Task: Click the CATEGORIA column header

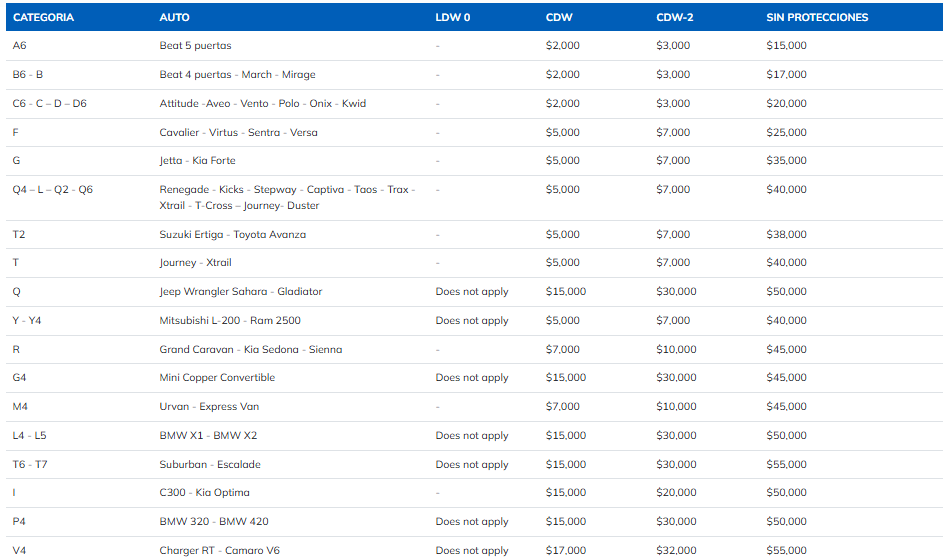Action: [x=43, y=17]
